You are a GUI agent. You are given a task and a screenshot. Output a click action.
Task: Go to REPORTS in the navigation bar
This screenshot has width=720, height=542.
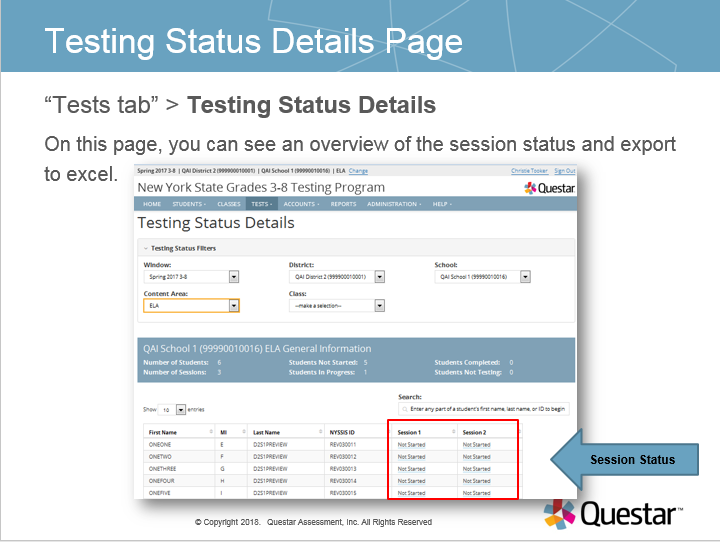pyautogui.click(x=343, y=204)
